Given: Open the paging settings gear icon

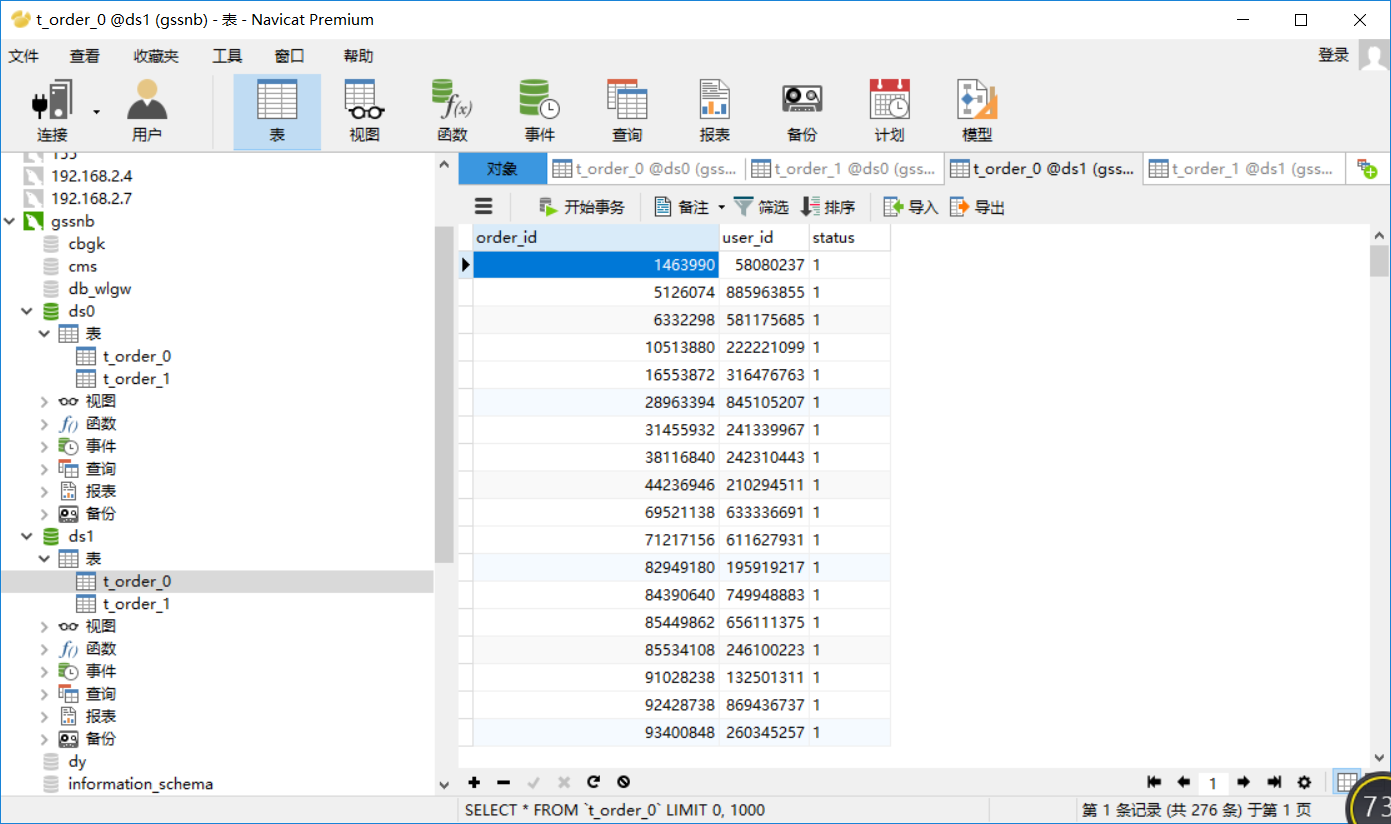Looking at the screenshot, I should (x=1304, y=782).
